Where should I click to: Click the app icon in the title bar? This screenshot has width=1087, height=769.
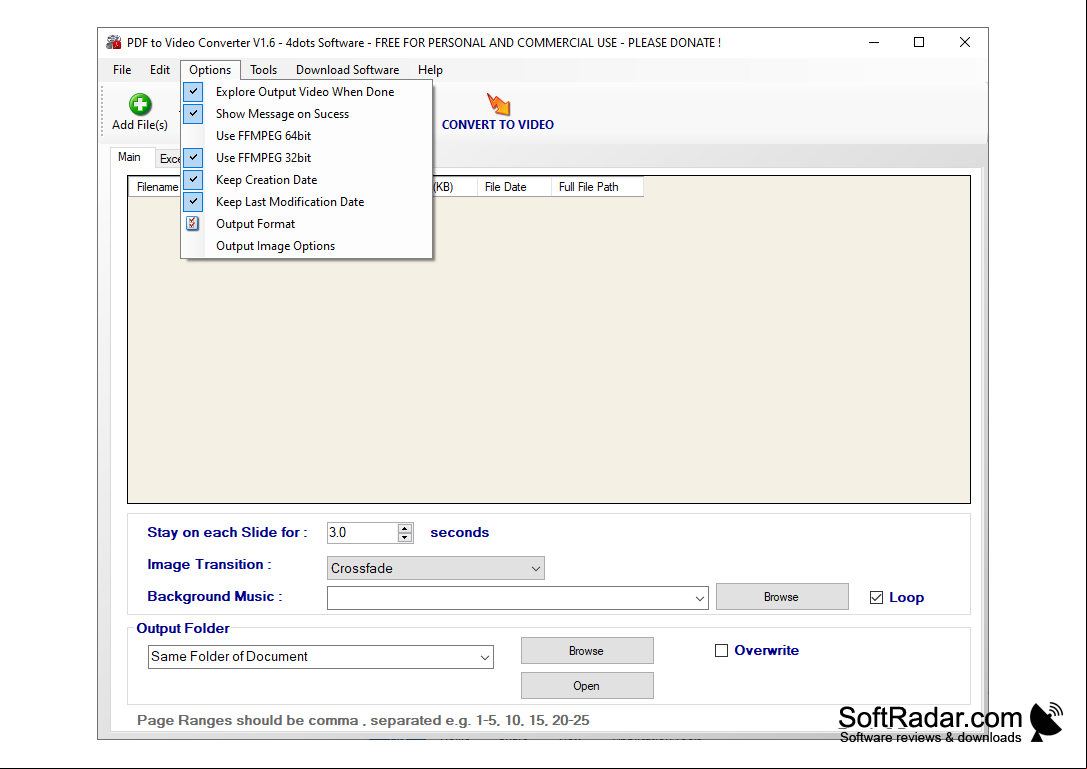tap(114, 42)
